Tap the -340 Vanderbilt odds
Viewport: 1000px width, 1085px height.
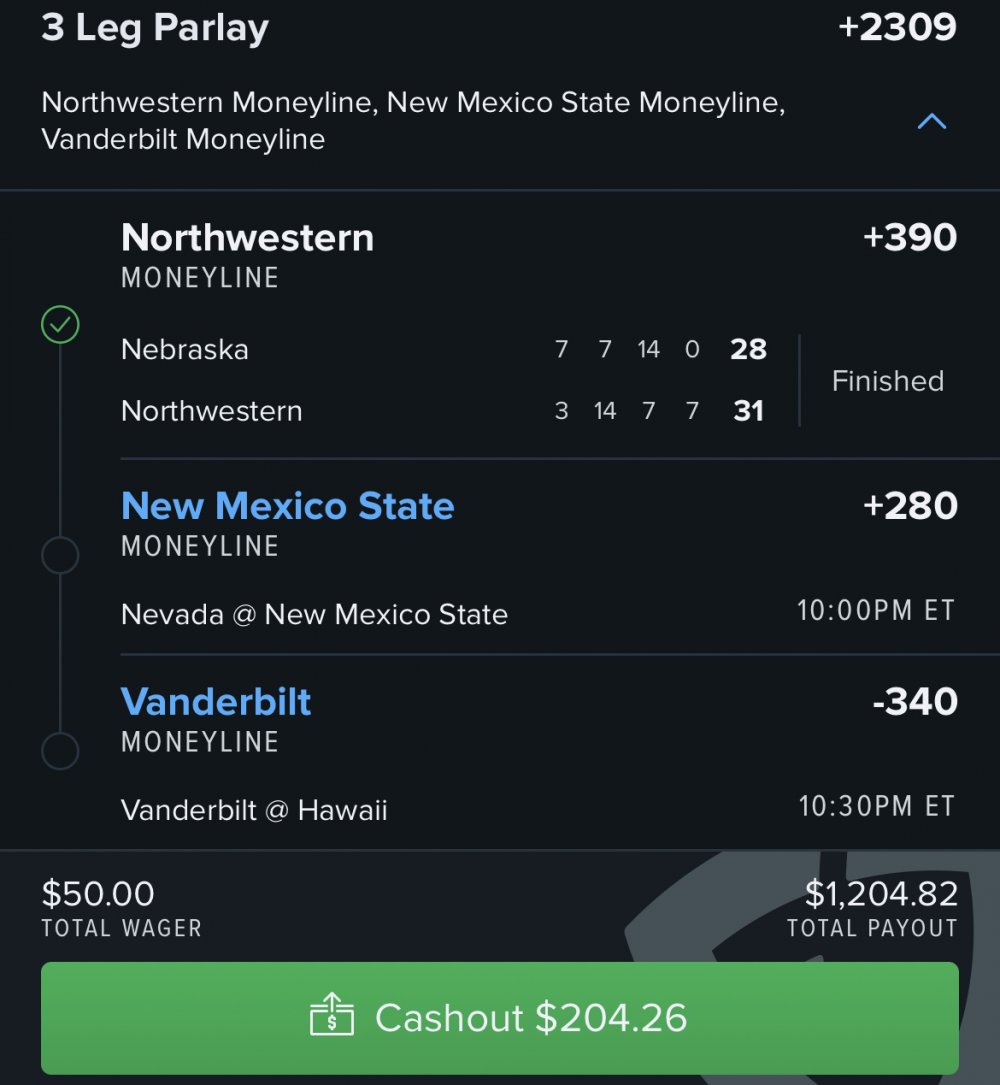914,702
